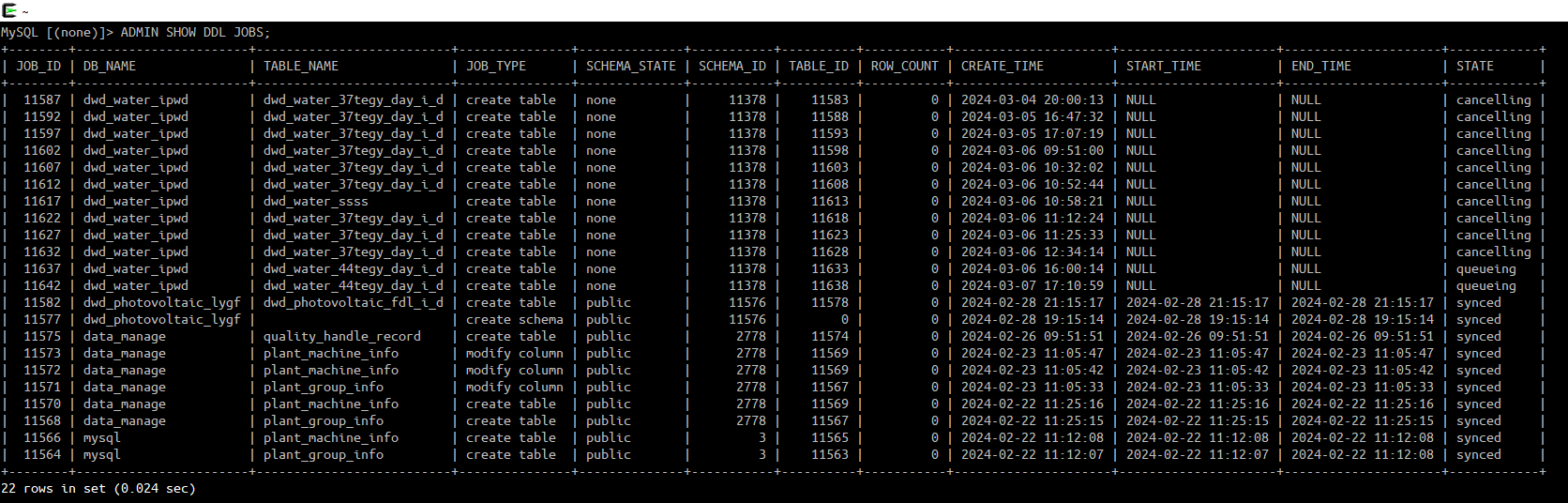
Task: Click table name dwd_water_ssss
Action: coord(316,202)
